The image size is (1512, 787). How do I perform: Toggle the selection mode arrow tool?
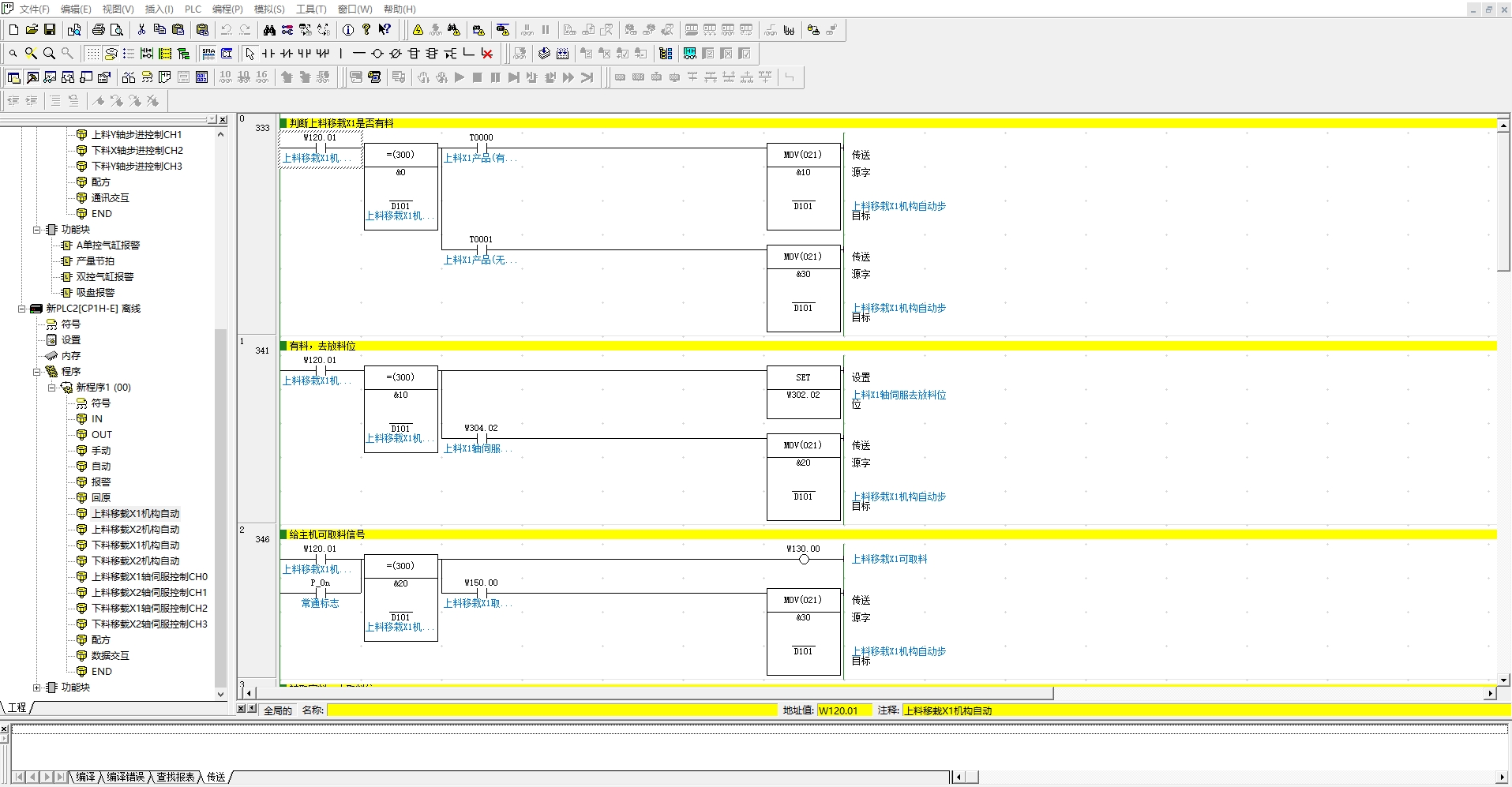pyautogui.click(x=250, y=54)
